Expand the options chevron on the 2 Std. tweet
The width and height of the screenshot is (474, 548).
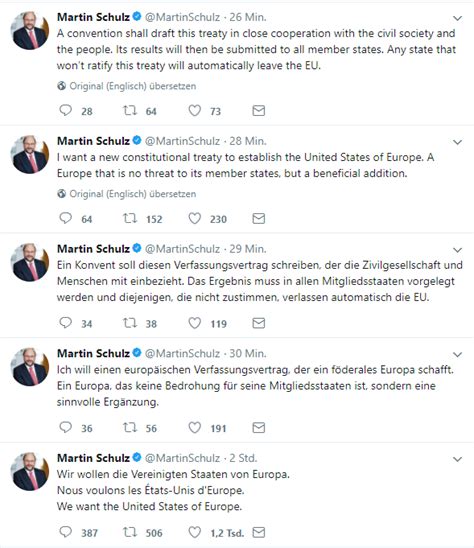pos(457,459)
